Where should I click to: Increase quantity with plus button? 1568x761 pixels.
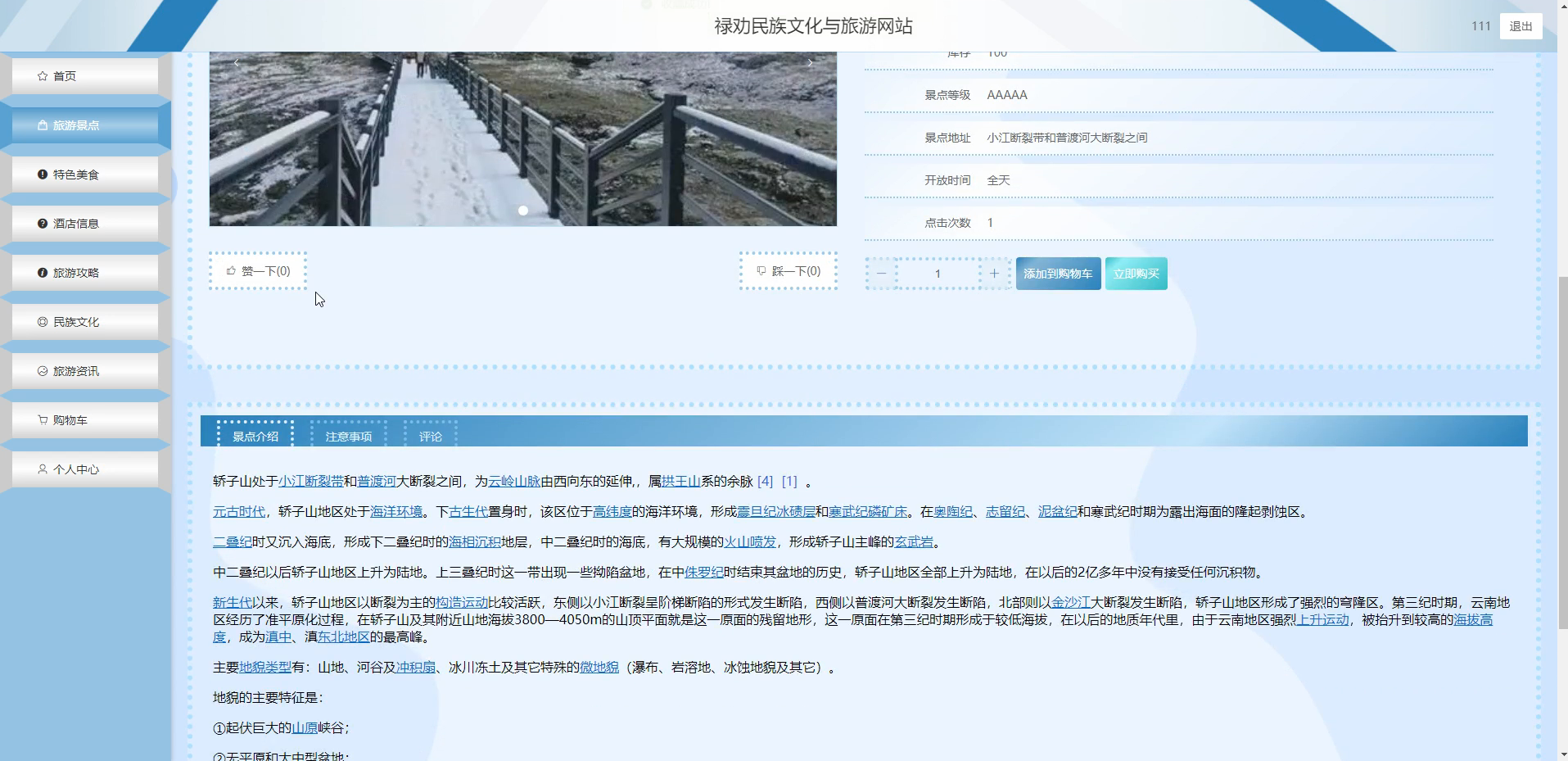click(x=994, y=274)
